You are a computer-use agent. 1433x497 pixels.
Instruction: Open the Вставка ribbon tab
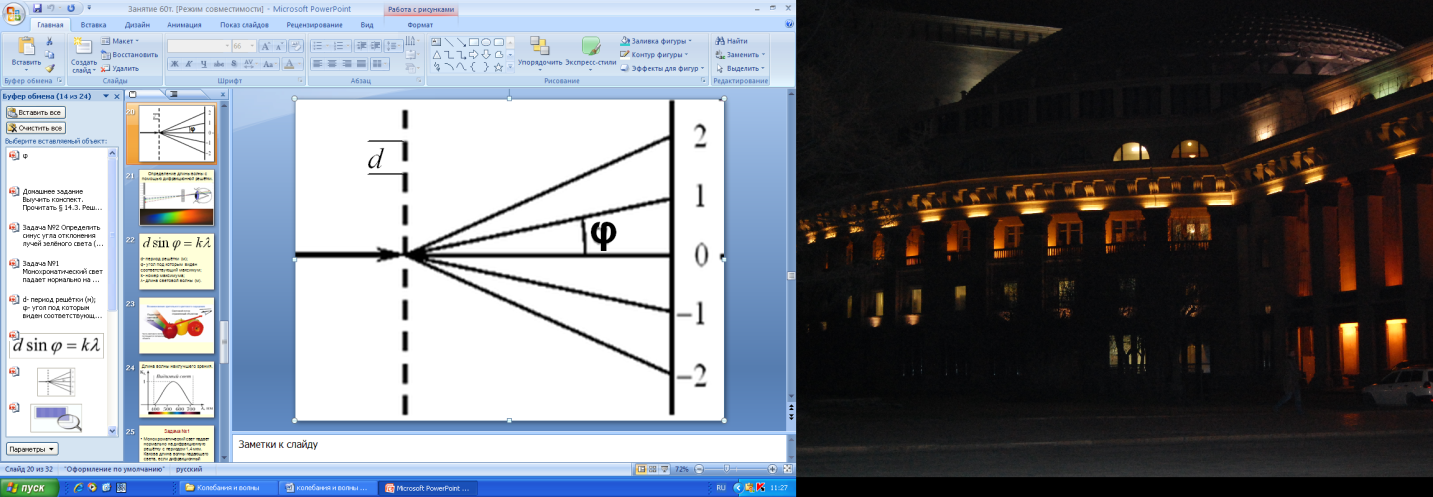tap(93, 23)
